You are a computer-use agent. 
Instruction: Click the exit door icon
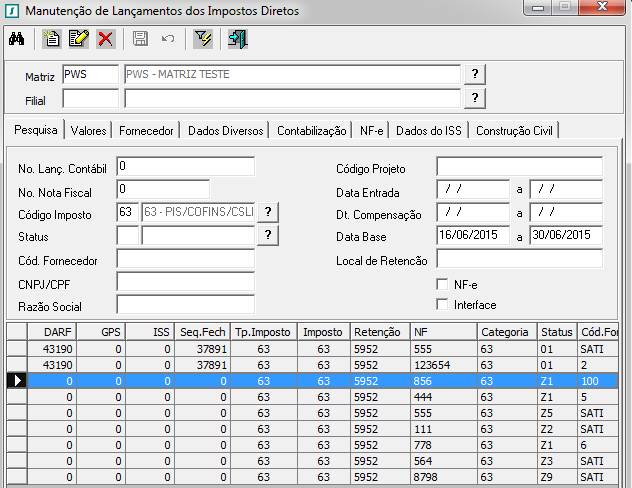(x=238, y=39)
